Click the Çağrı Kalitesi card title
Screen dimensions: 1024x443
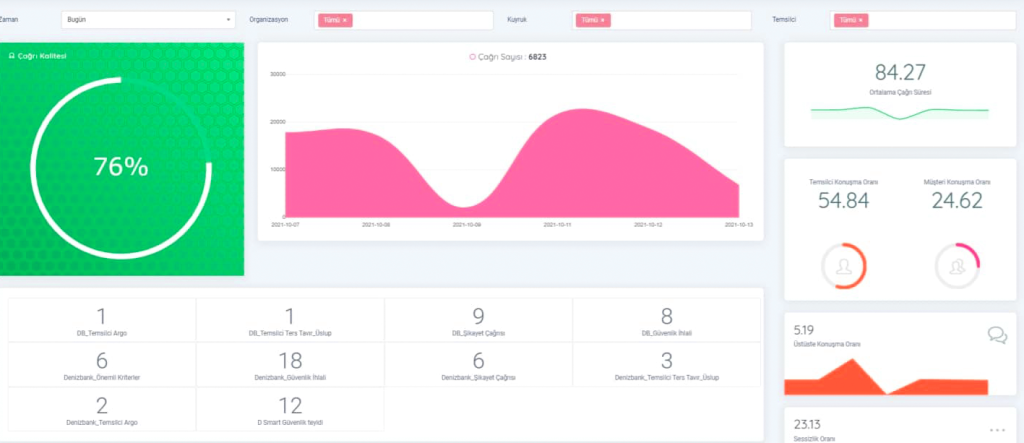[41, 56]
